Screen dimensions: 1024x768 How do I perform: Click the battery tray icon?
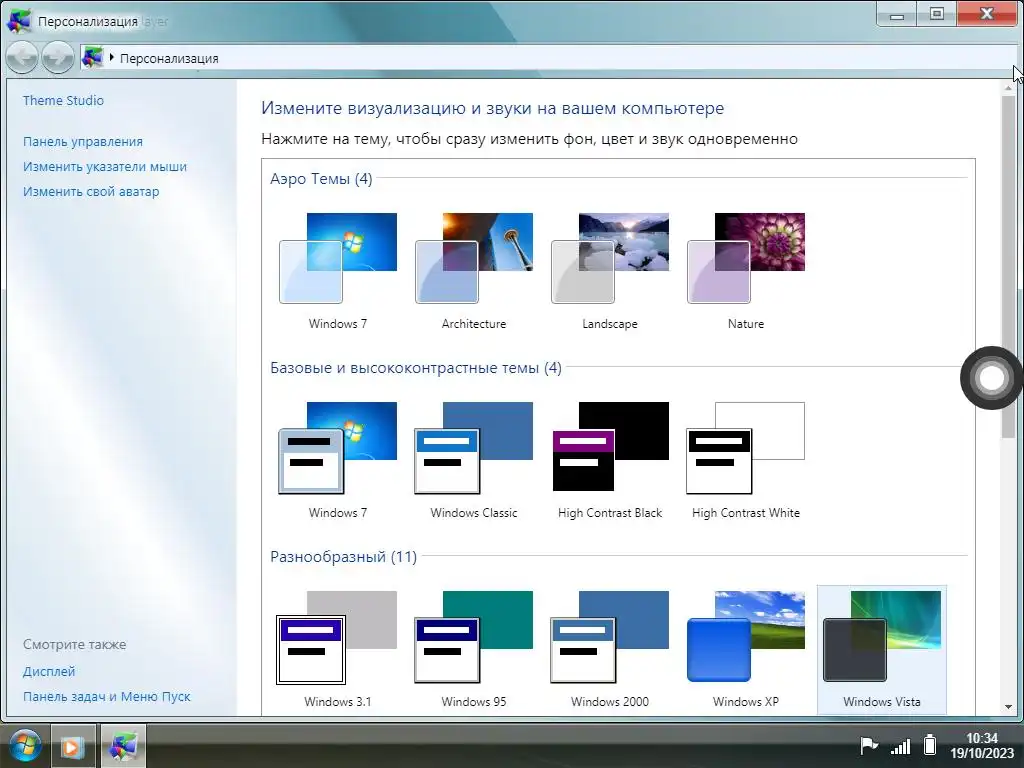(x=930, y=744)
